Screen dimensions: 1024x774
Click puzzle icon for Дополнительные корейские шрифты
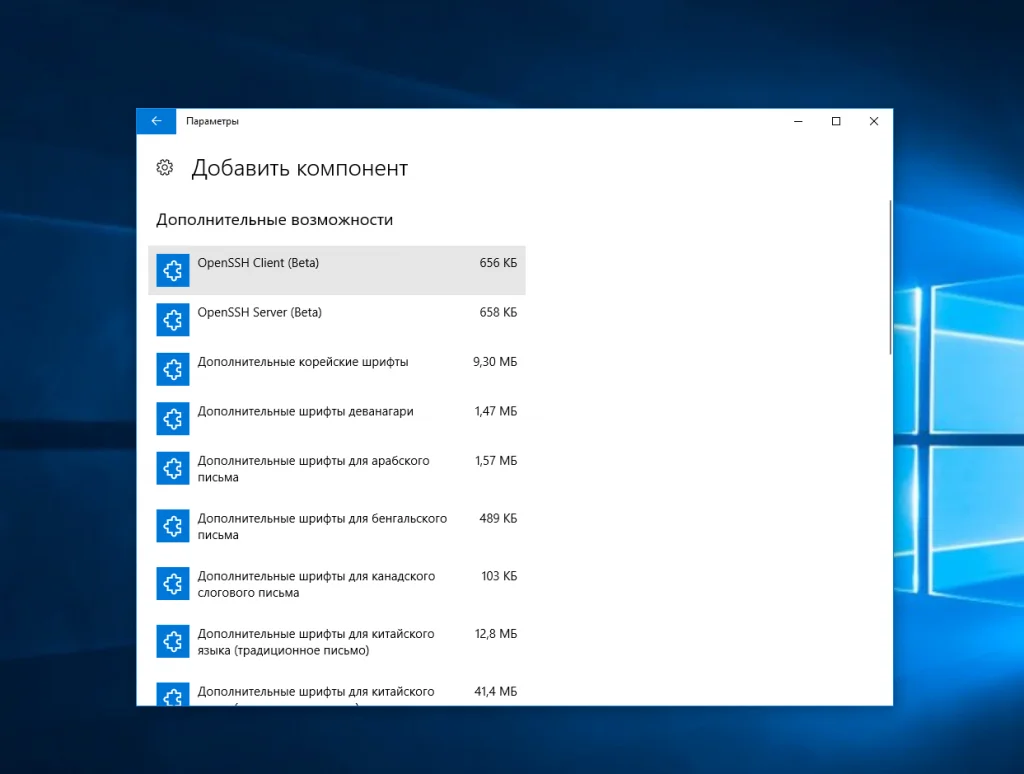tap(172, 370)
